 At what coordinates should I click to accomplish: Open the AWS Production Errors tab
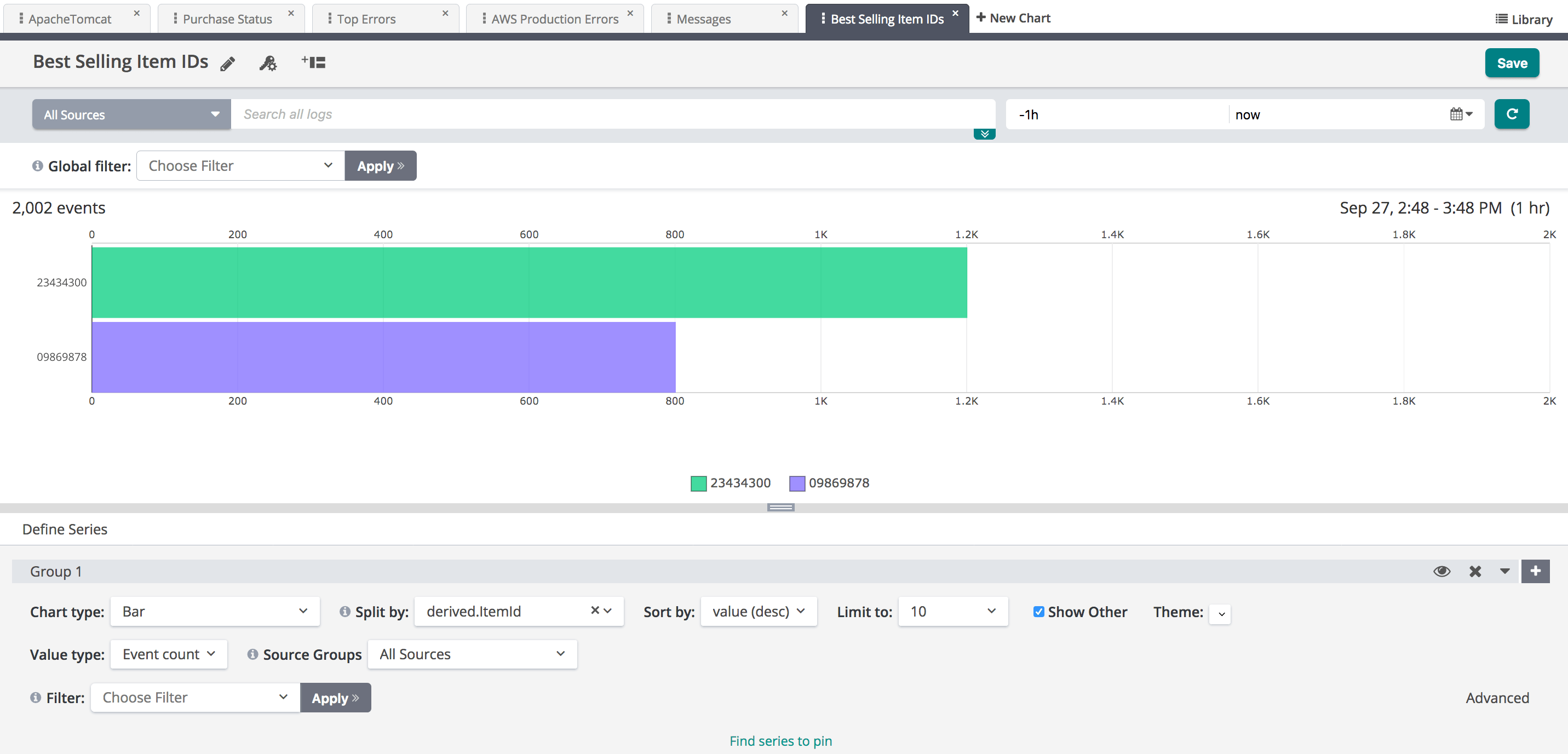(554, 20)
